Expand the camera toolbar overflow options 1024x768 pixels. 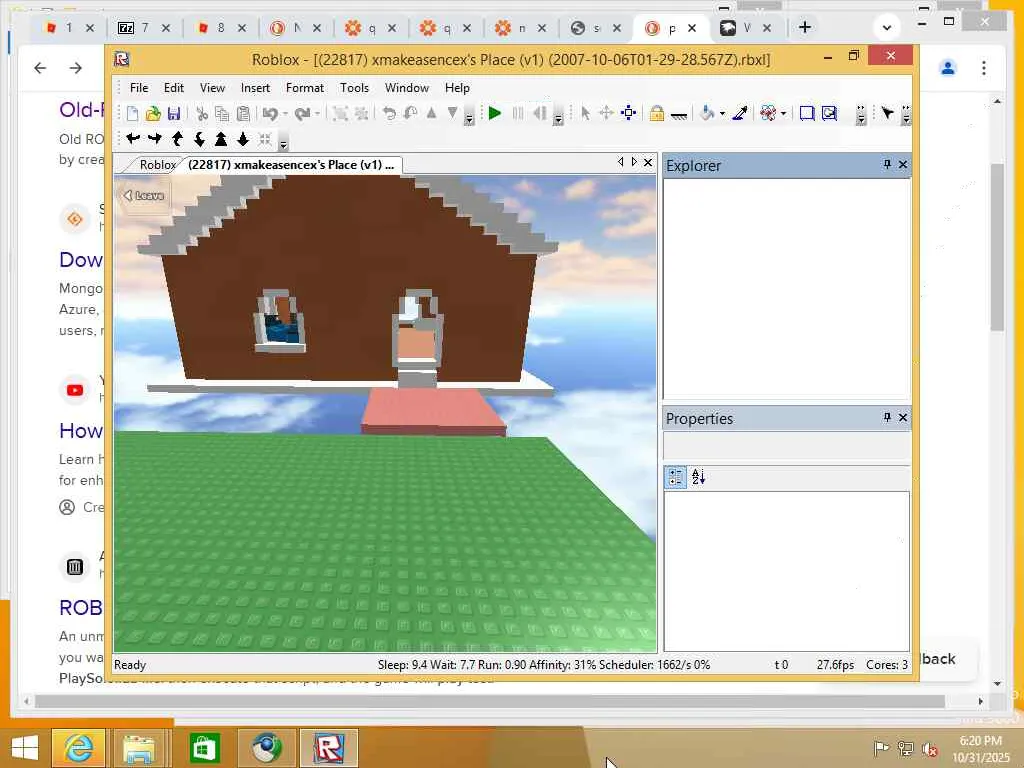point(283,144)
